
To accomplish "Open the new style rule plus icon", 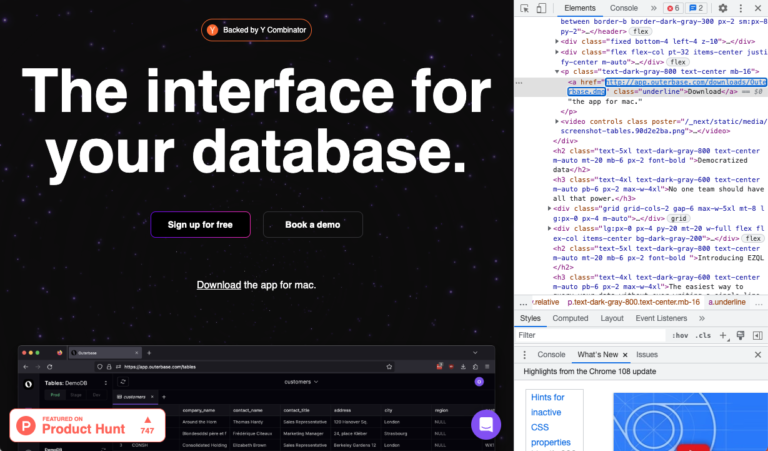I will [x=723, y=335].
